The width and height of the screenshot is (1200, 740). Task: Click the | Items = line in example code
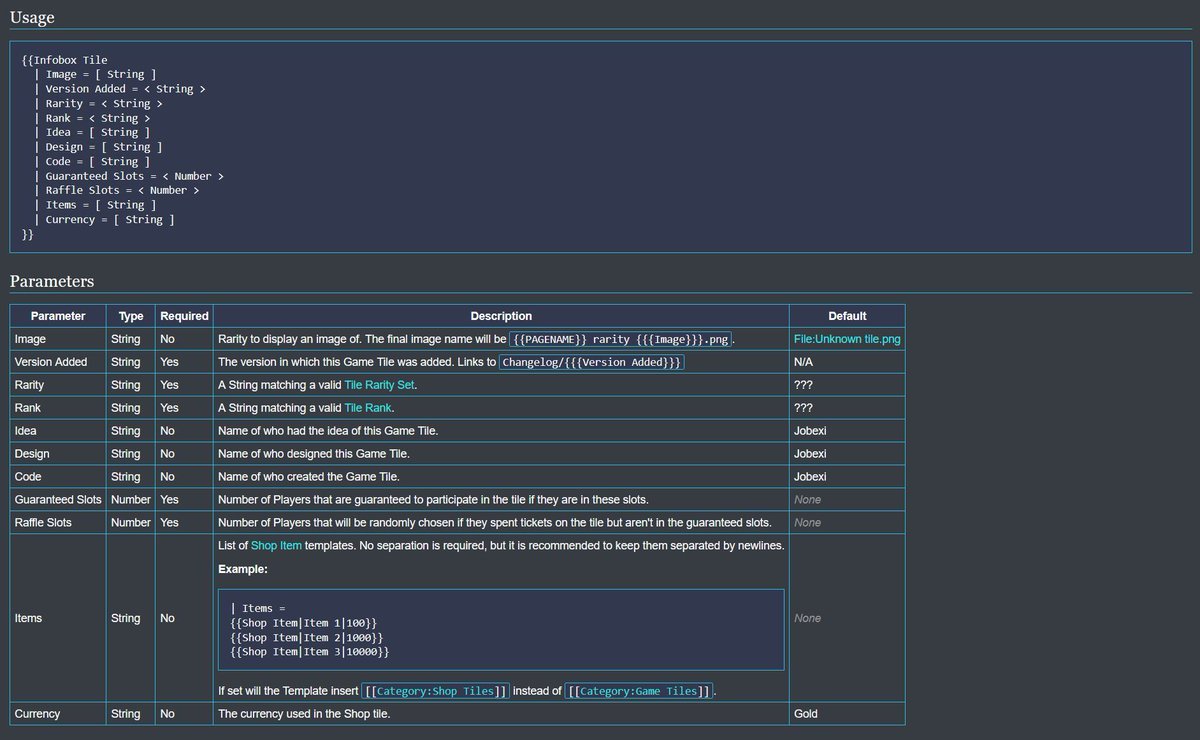258,608
